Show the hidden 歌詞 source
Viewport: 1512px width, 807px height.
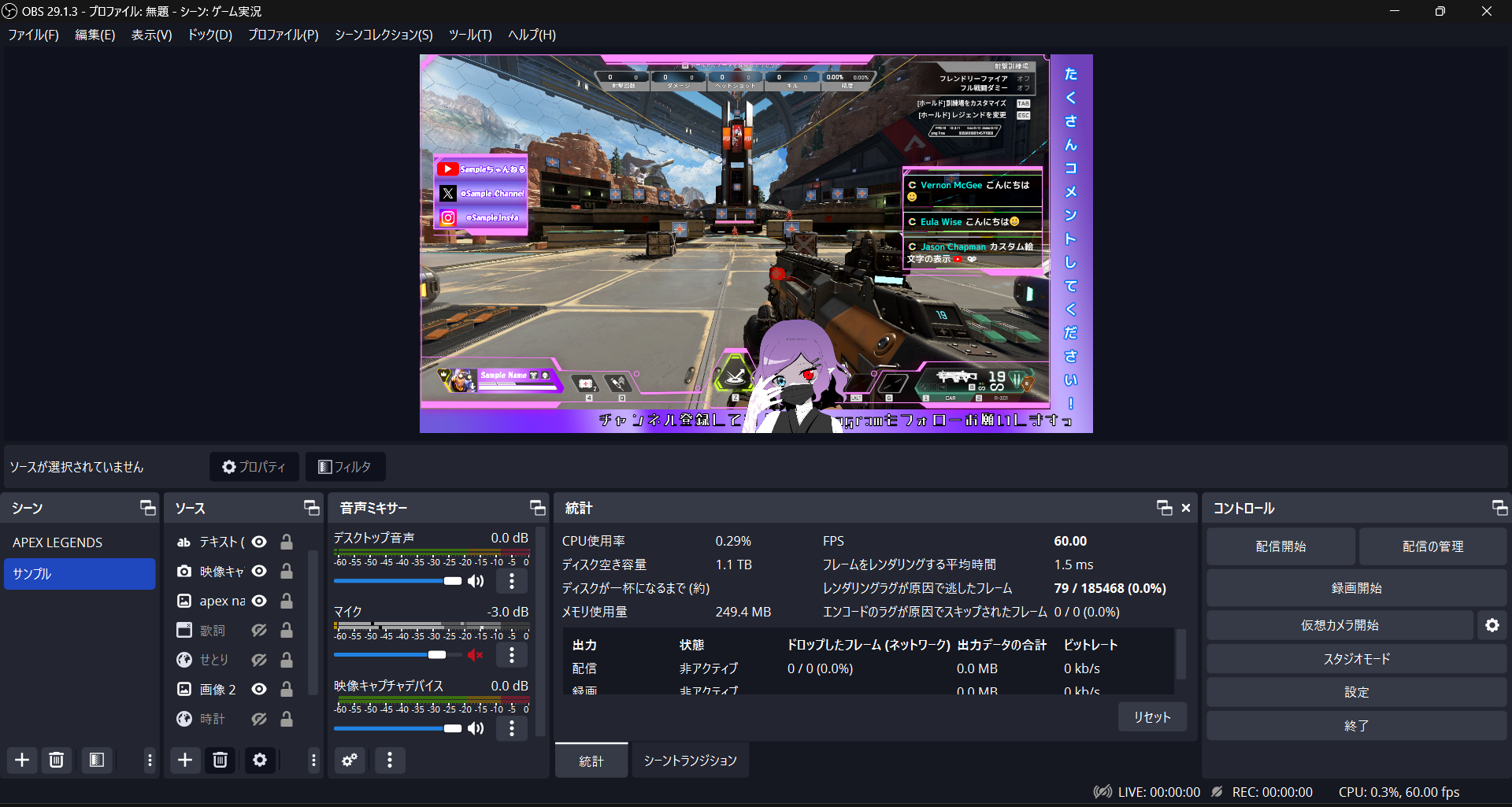[259, 630]
